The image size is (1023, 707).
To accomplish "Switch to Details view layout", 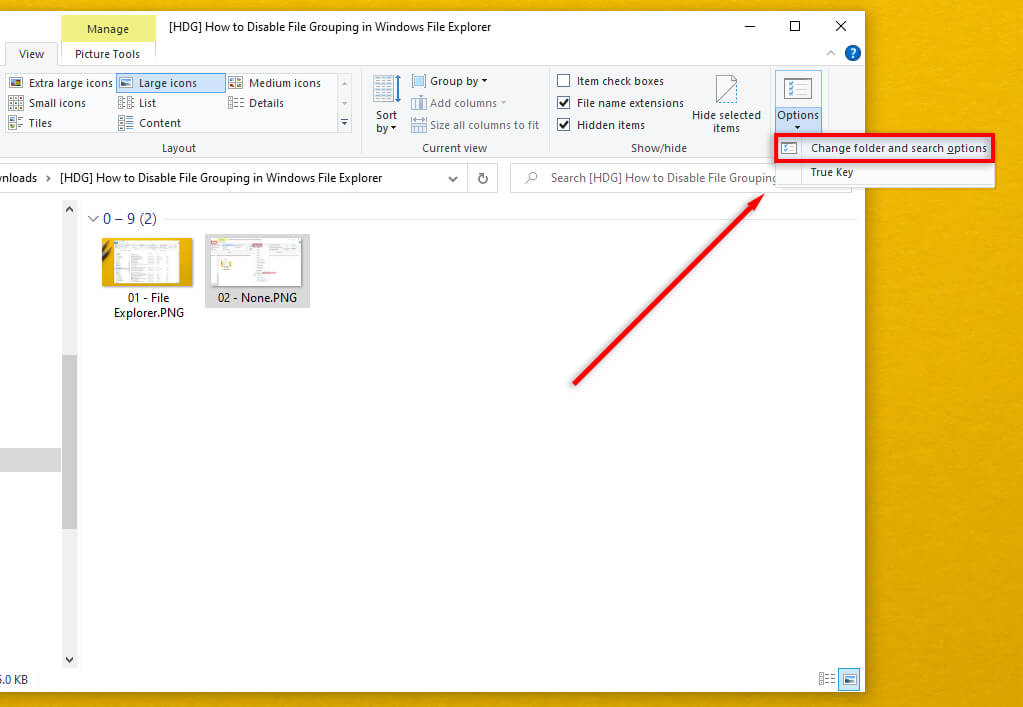I will [x=256, y=103].
